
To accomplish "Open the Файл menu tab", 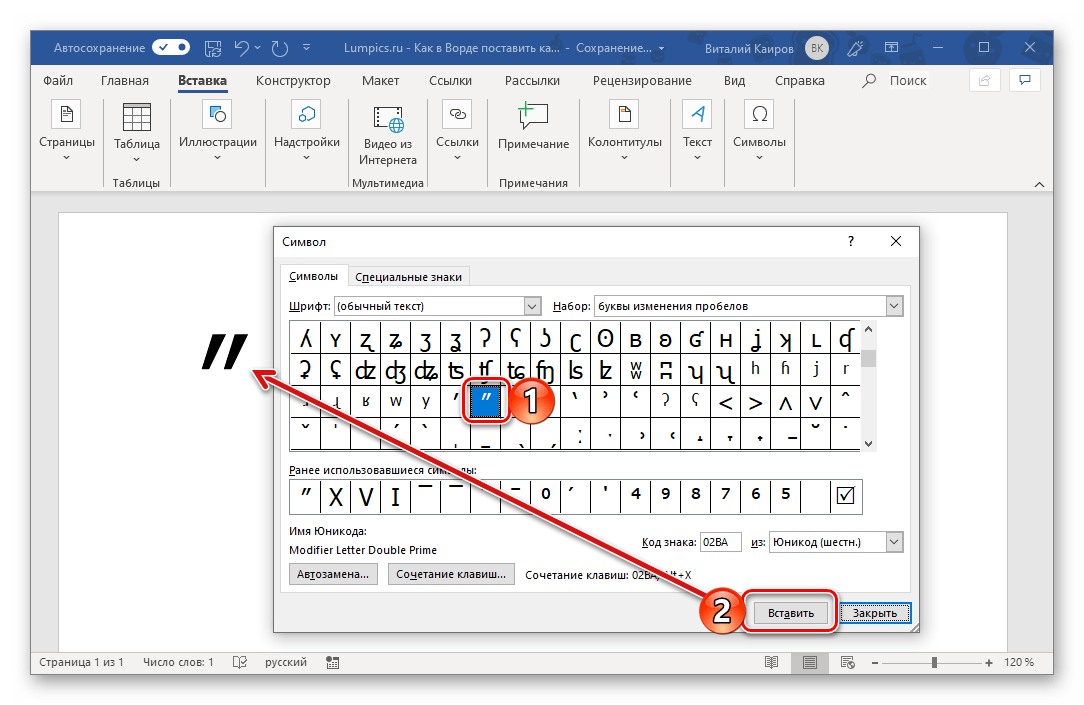I will [58, 81].
